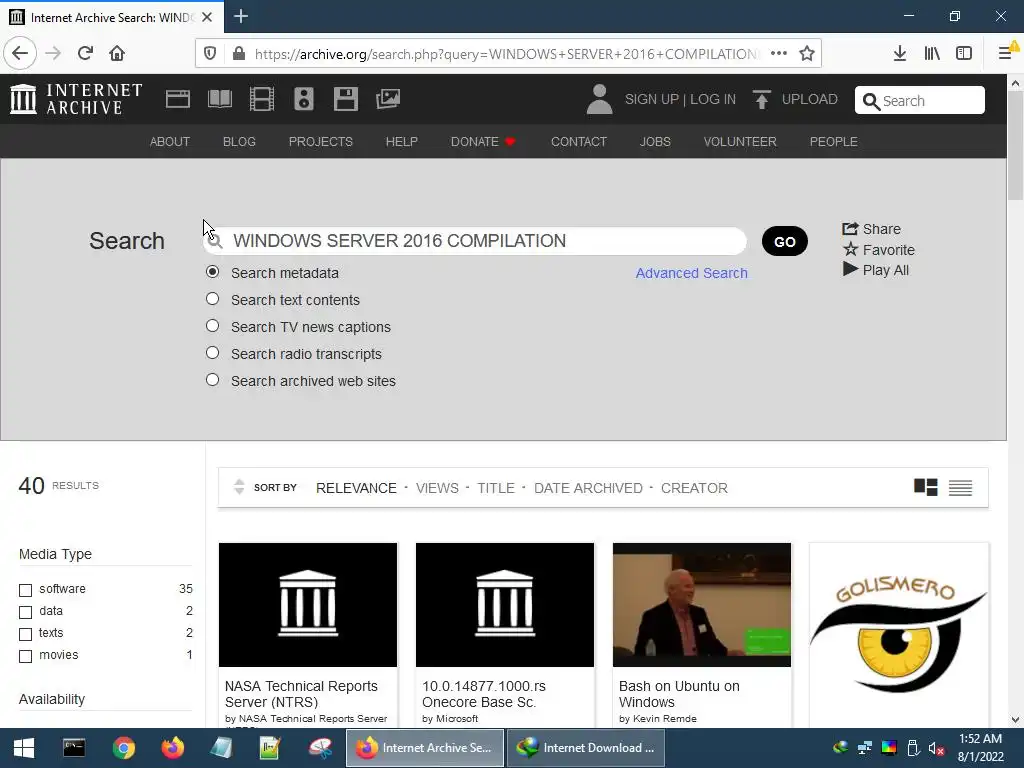Click the main search query input field

point(475,241)
